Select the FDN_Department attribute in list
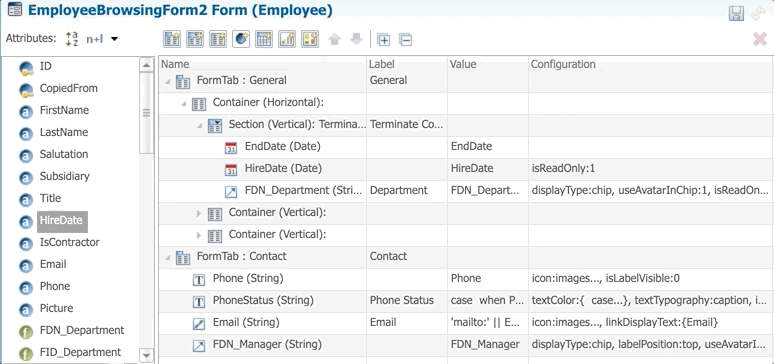This screenshot has height=364, width=774. [81, 330]
